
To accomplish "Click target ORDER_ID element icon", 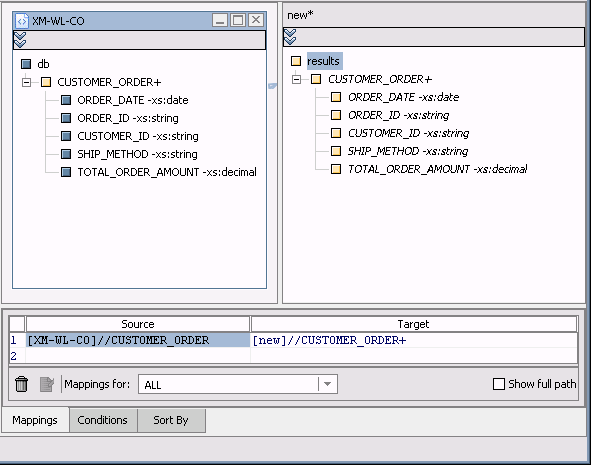I will point(336,115).
